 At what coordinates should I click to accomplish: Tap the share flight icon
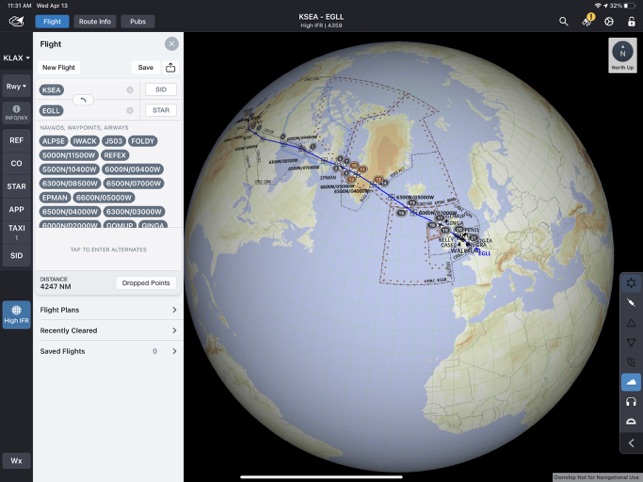(171, 67)
